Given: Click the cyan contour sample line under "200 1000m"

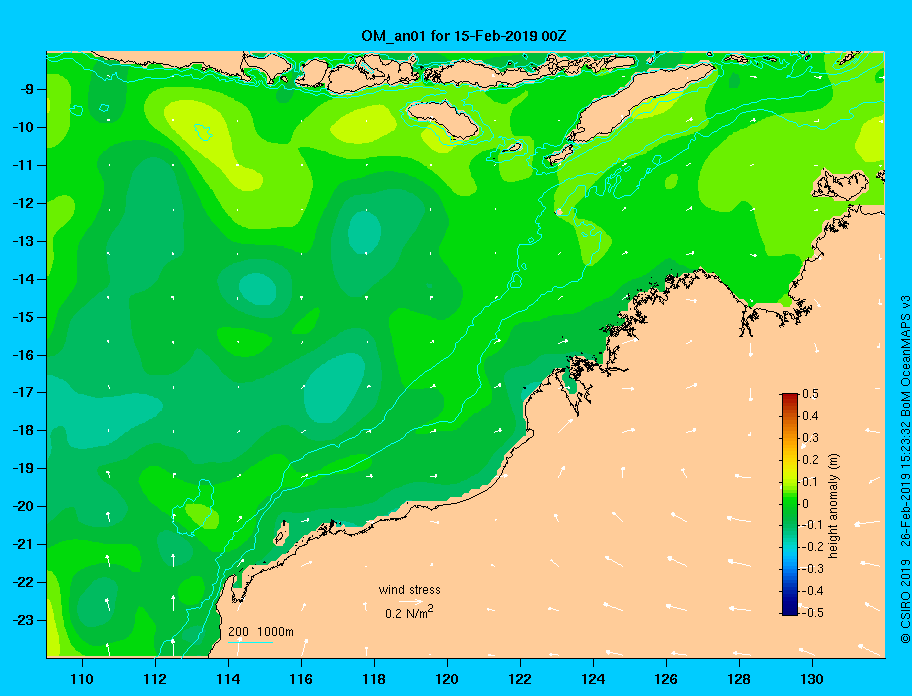Looking at the screenshot, I should [250, 642].
